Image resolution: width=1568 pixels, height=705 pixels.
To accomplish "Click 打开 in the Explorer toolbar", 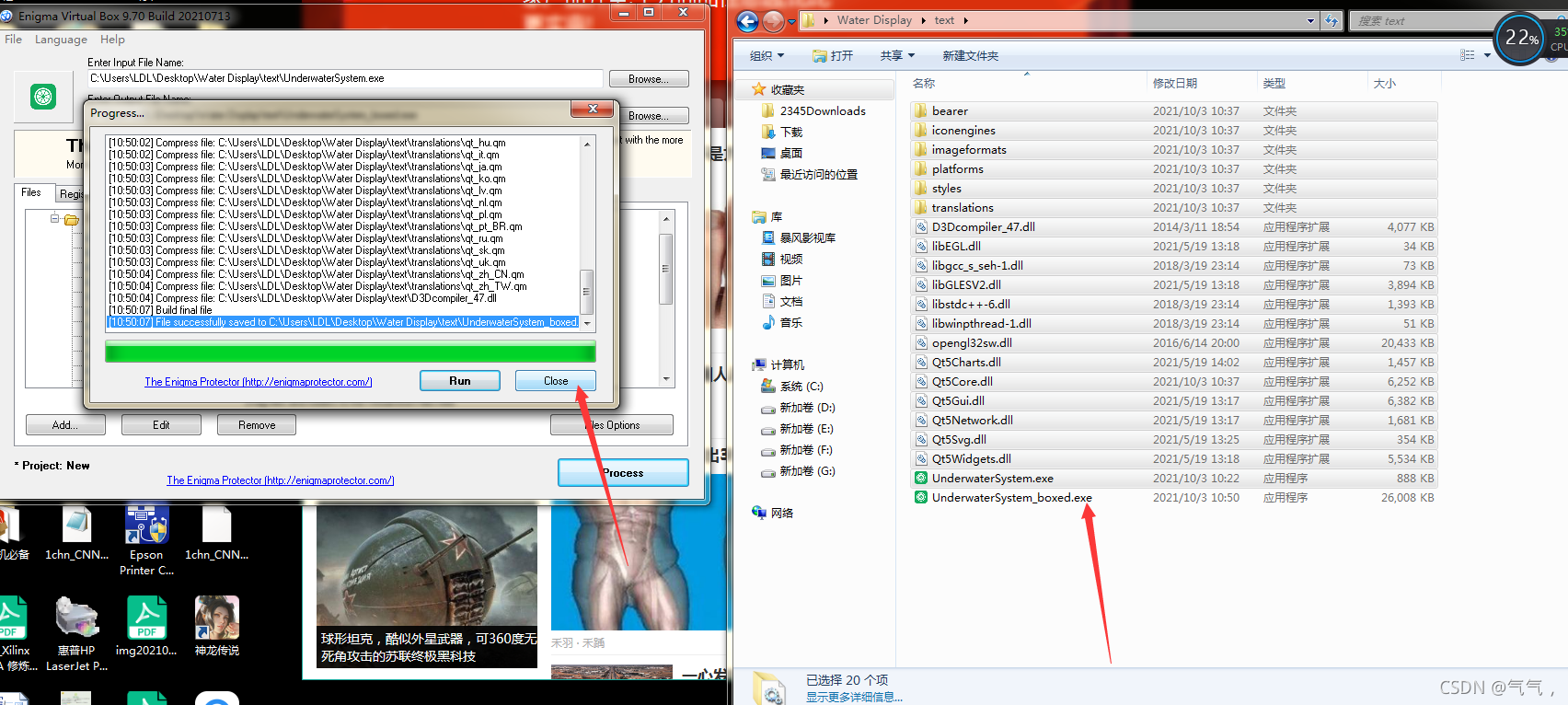I will coord(833,55).
